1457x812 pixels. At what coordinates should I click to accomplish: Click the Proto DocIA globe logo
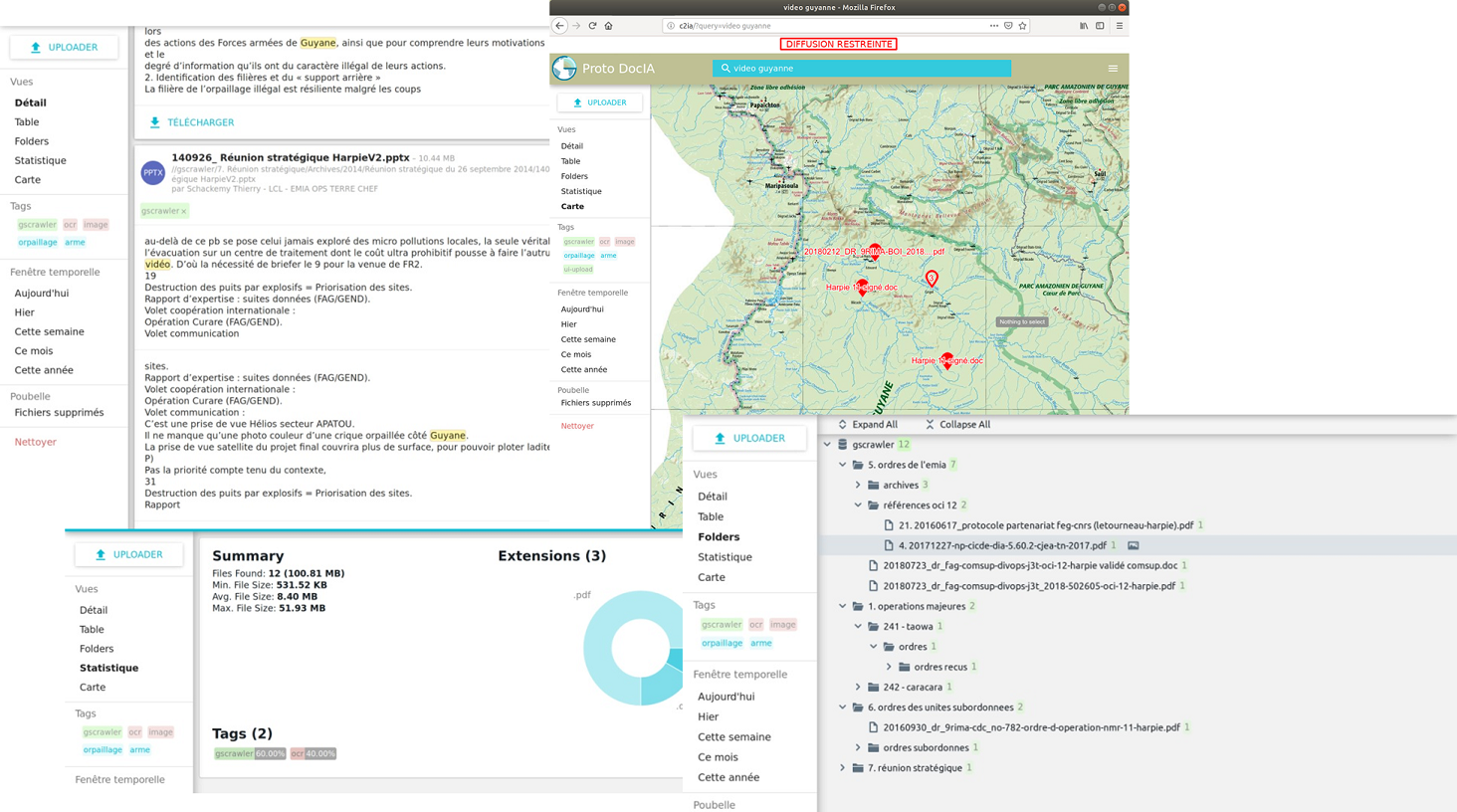pos(565,68)
